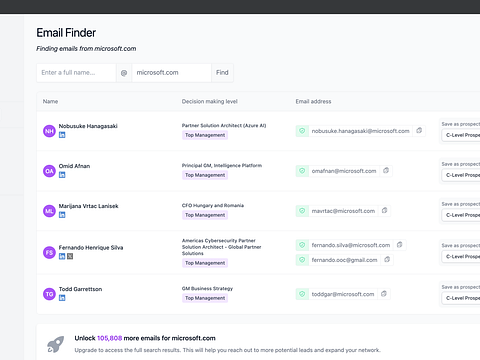Click the ML avatar for Marijana Vrtac Lanisek
Screen dimensions: 480x360
(49, 211)
